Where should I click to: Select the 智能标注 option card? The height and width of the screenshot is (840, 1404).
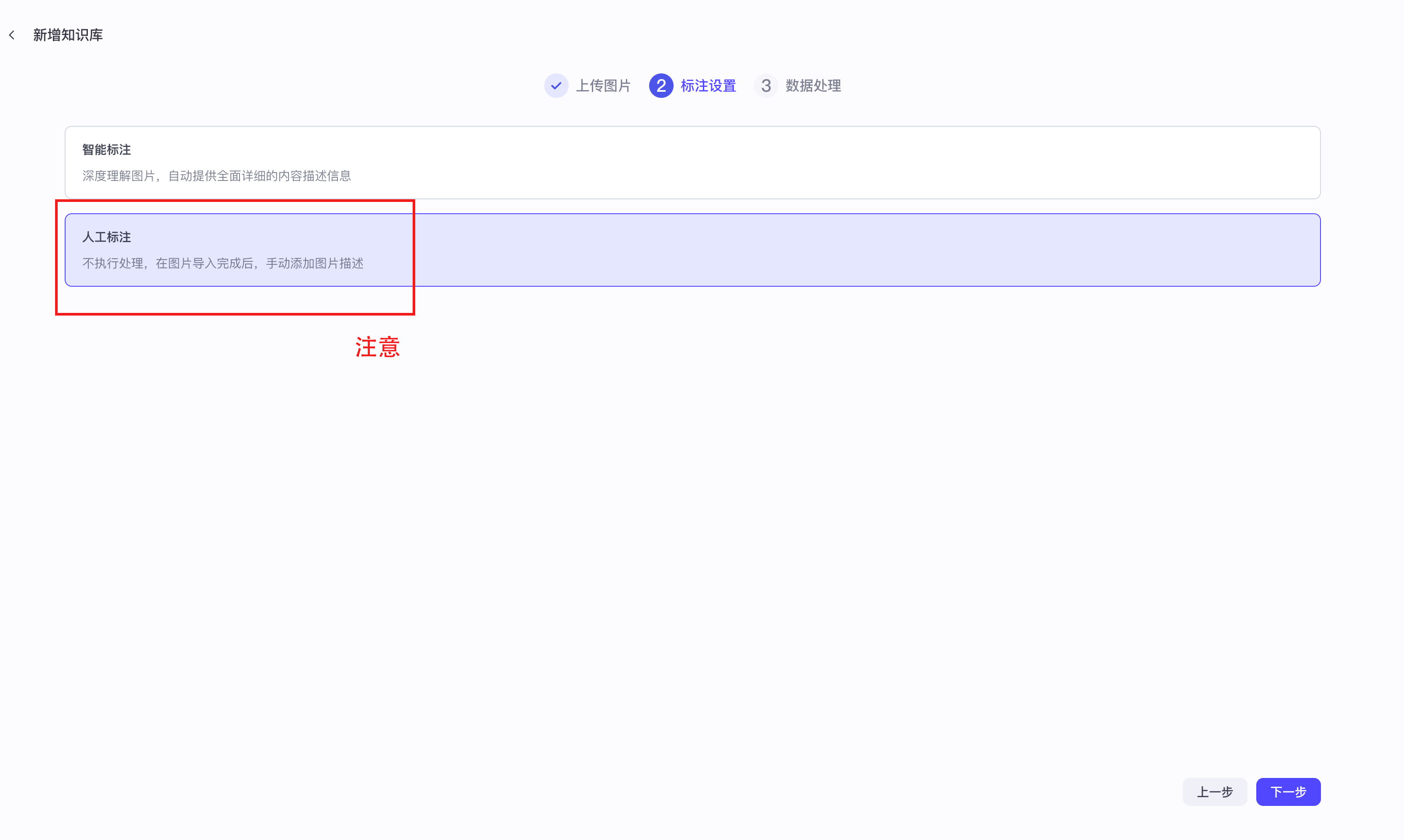coord(692,163)
